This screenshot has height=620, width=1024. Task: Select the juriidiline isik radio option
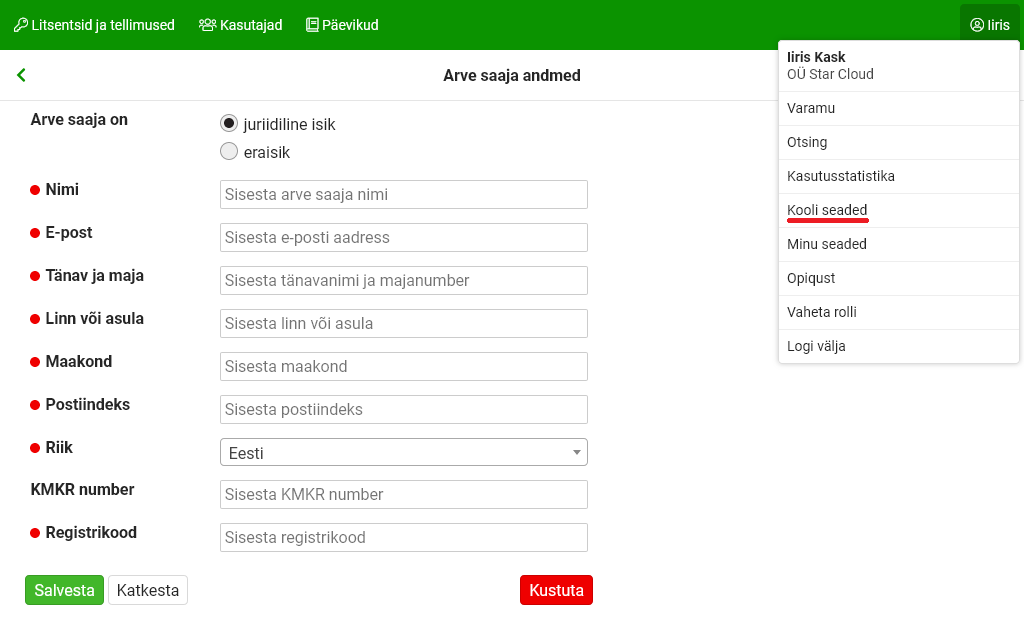click(229, 124)
